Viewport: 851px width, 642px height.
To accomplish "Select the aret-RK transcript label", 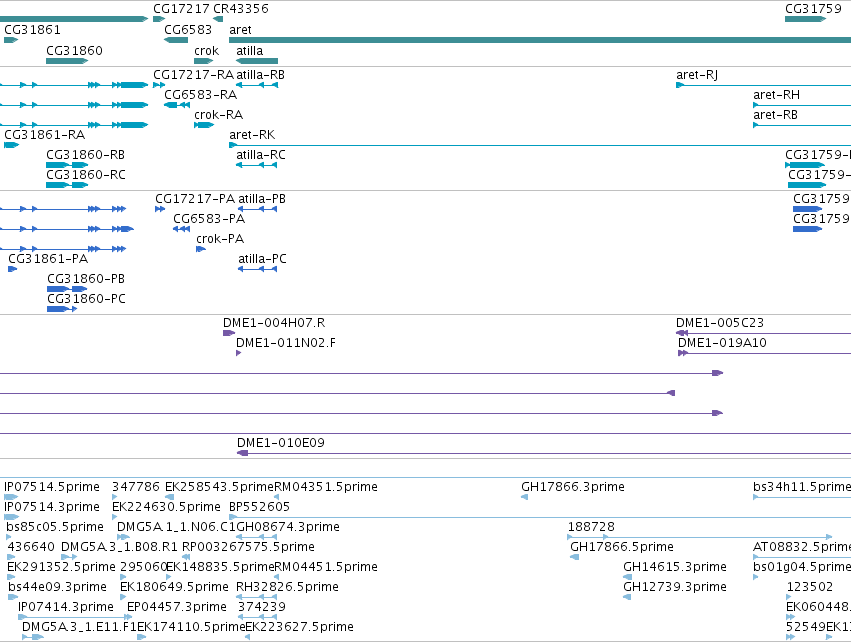I will tap(252, 134).
